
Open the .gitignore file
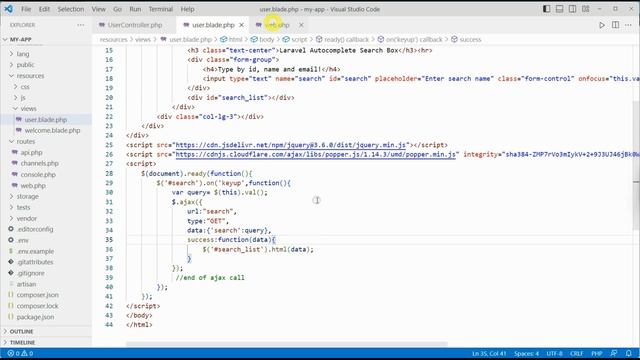point(46,273)
